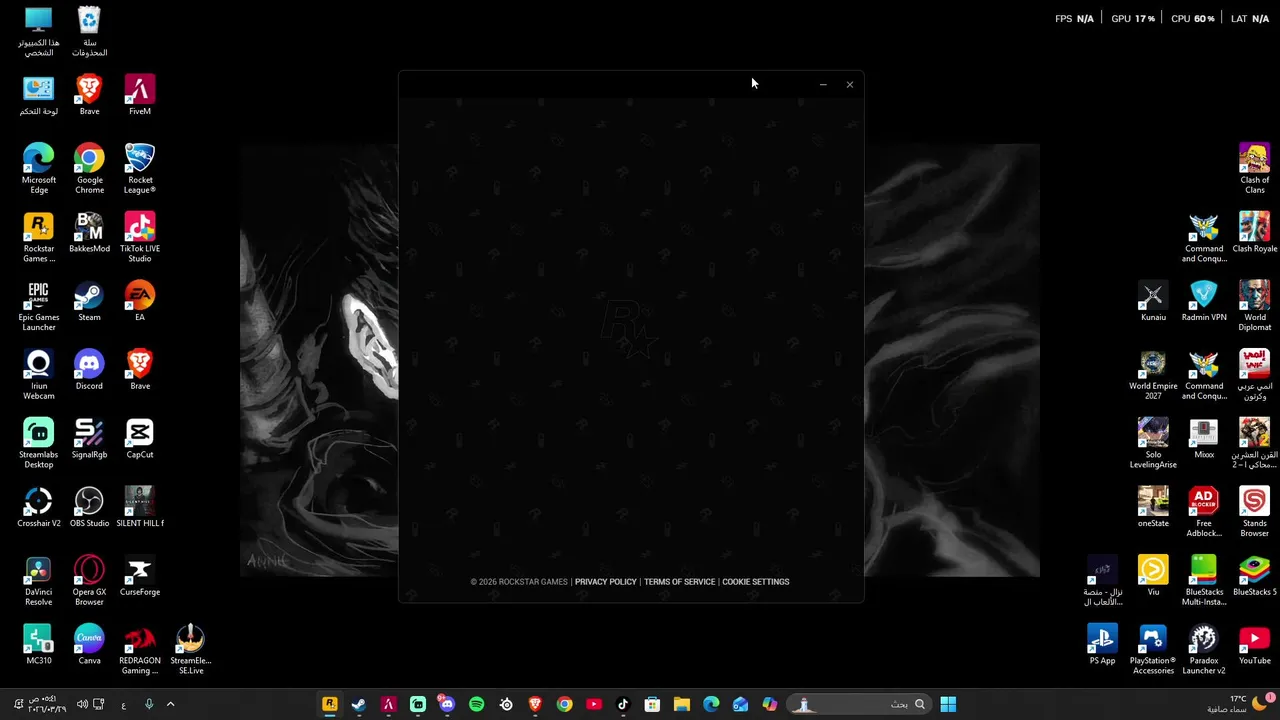The image size is (1280, 720).
Task: Open Radmin VPN desktop icon
Action: (1204, 302)
